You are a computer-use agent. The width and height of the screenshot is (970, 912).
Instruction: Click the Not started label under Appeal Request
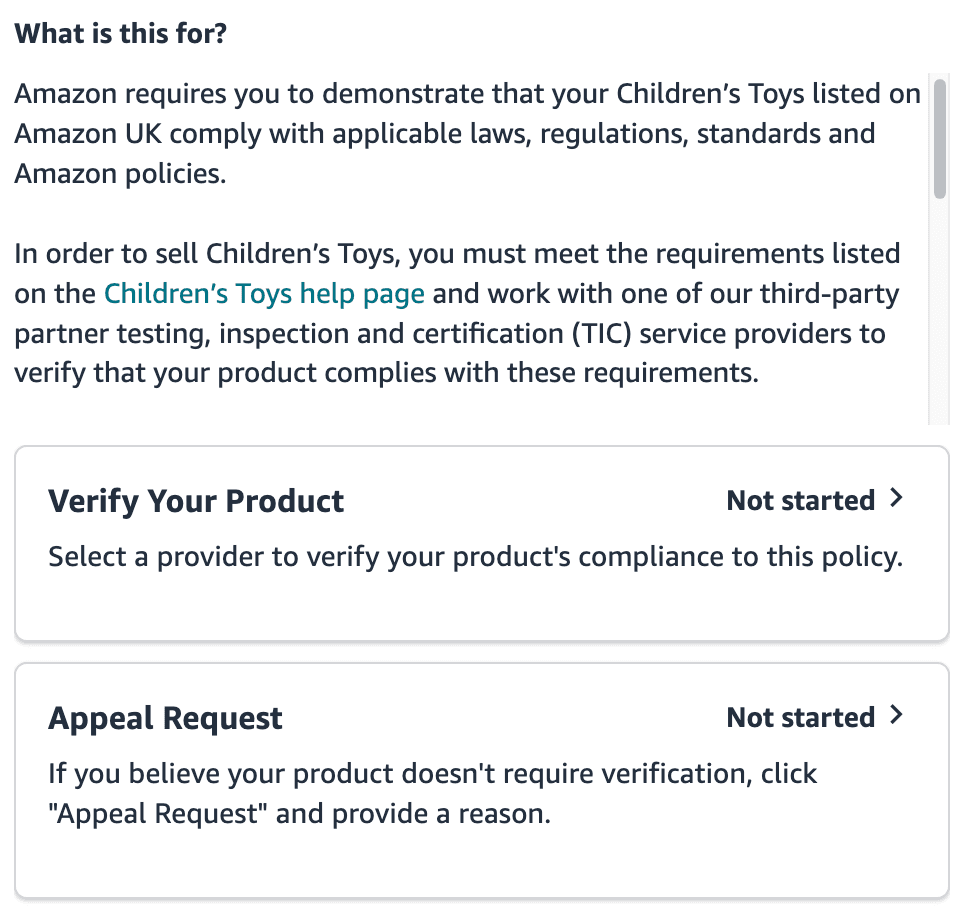coord(800,717)
